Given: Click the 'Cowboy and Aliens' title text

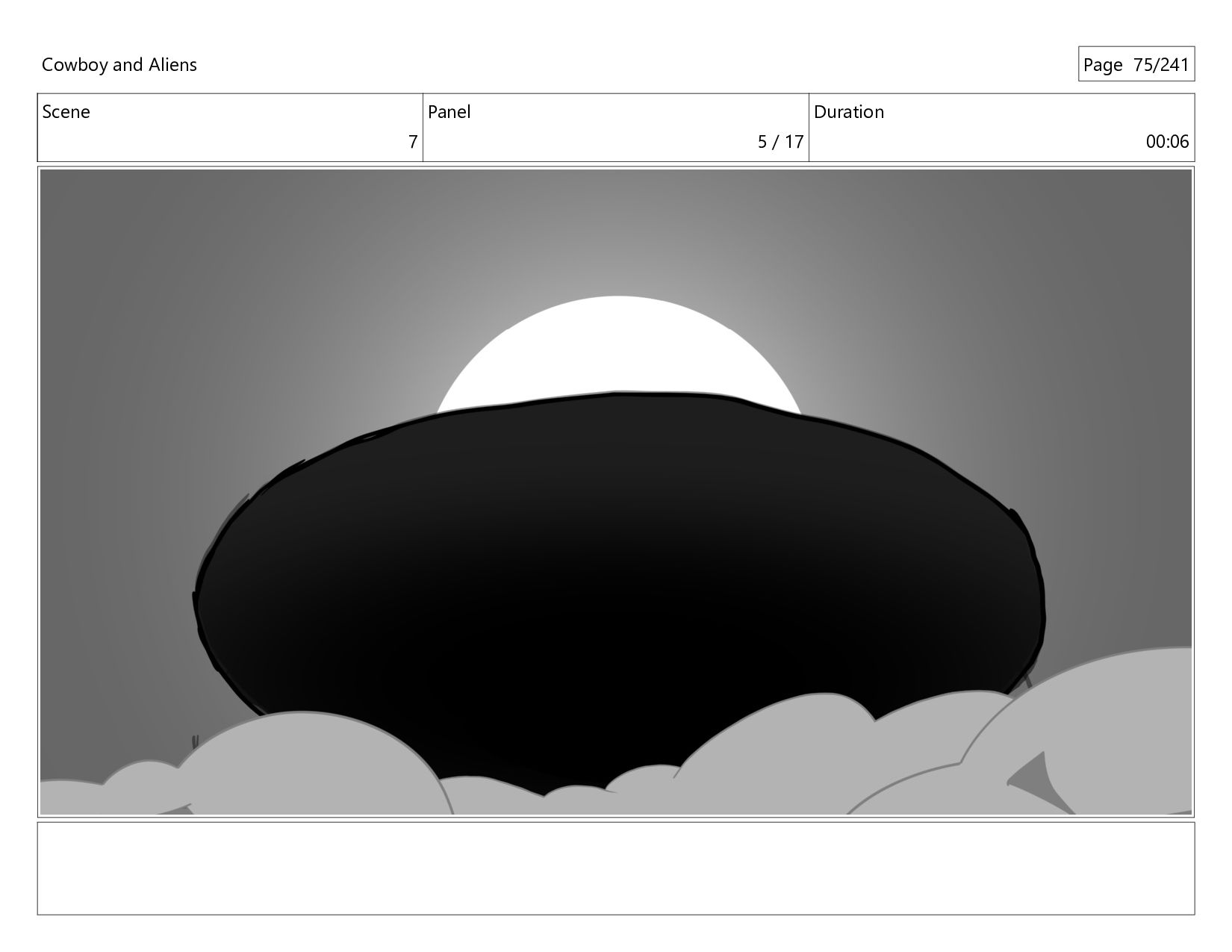Looking at the screenshot, I should [x=119, y=65].
